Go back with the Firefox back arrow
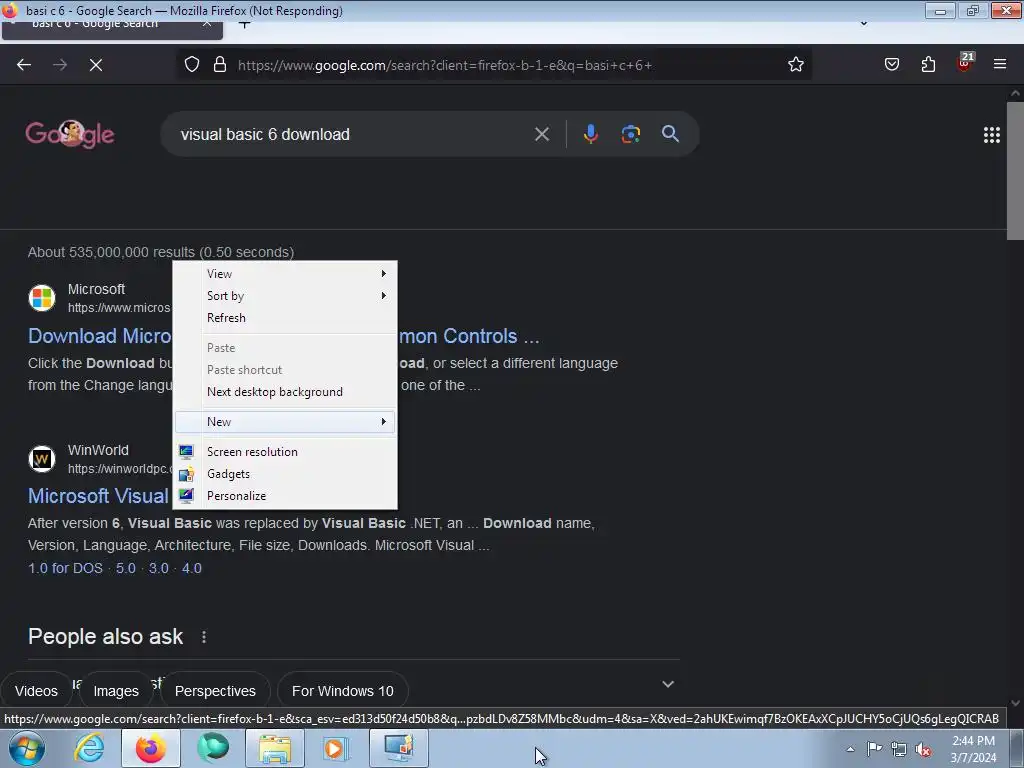This screenshot has width=1024, height=768. tap(24, 65)
